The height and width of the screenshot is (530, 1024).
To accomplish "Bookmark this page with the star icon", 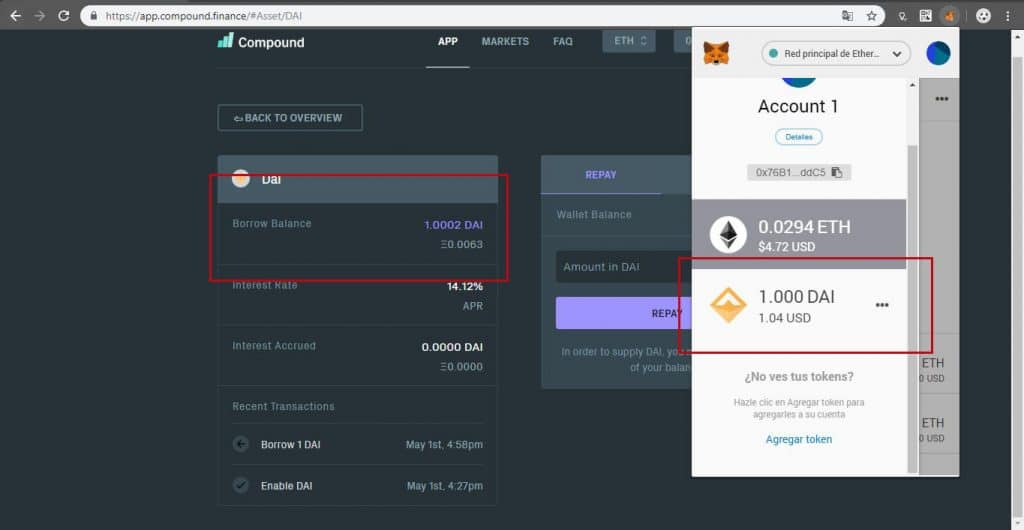I will [x=871, y=16].
